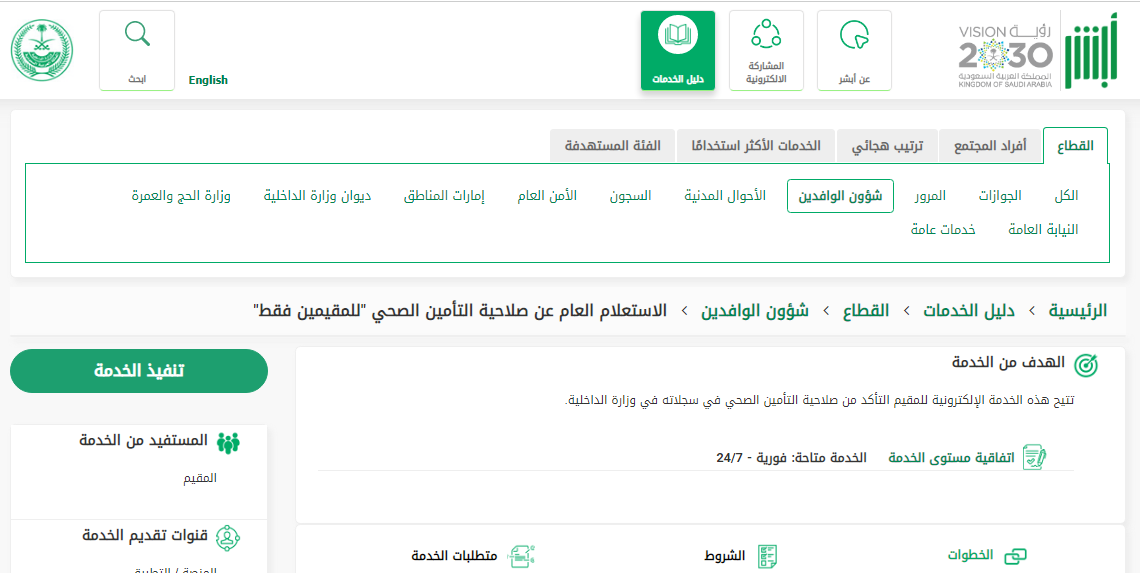Choose 'الأحوال المدنية' sector filter

coord(725,196)
